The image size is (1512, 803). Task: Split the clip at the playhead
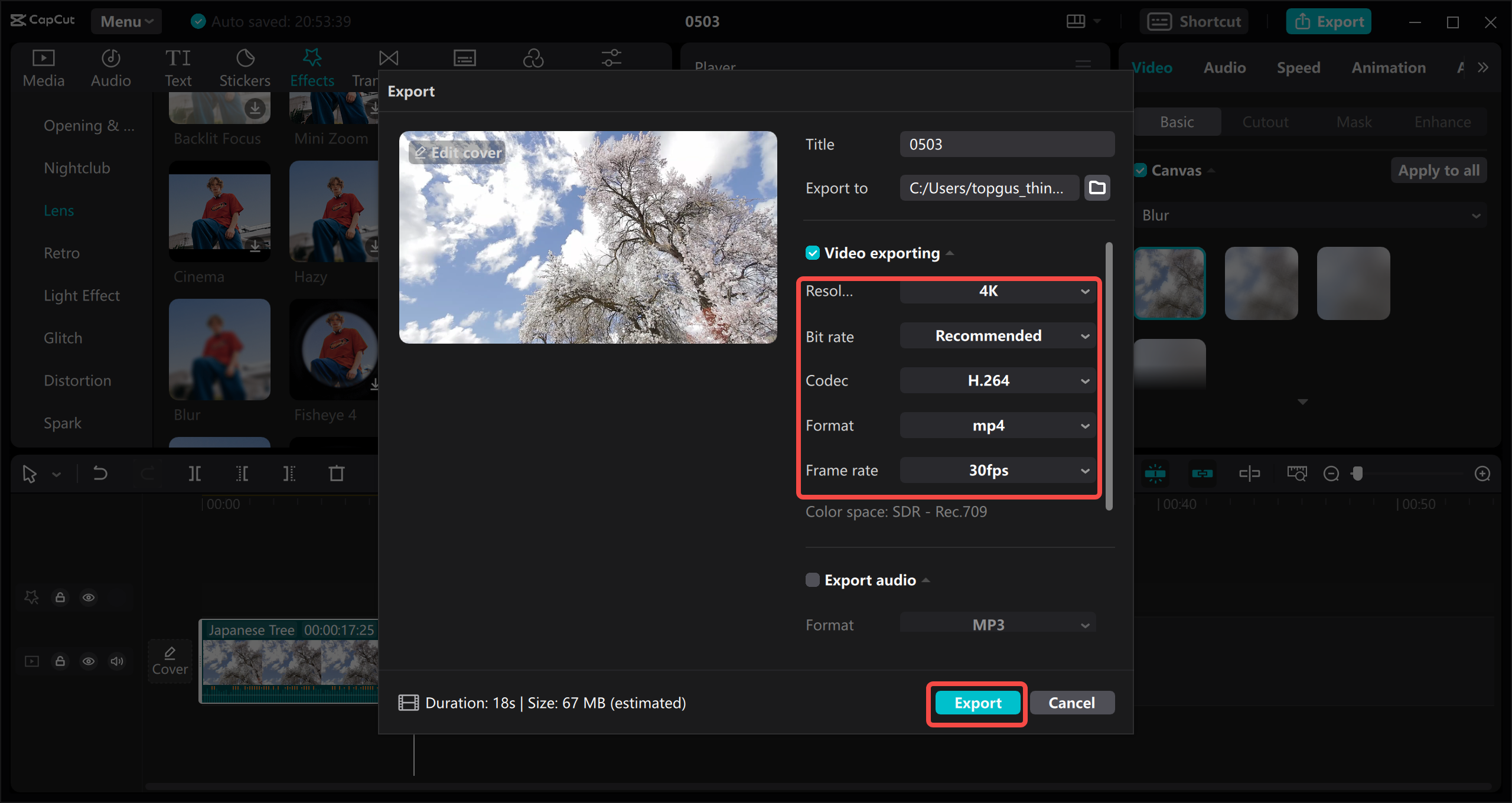tap(195, 473)
